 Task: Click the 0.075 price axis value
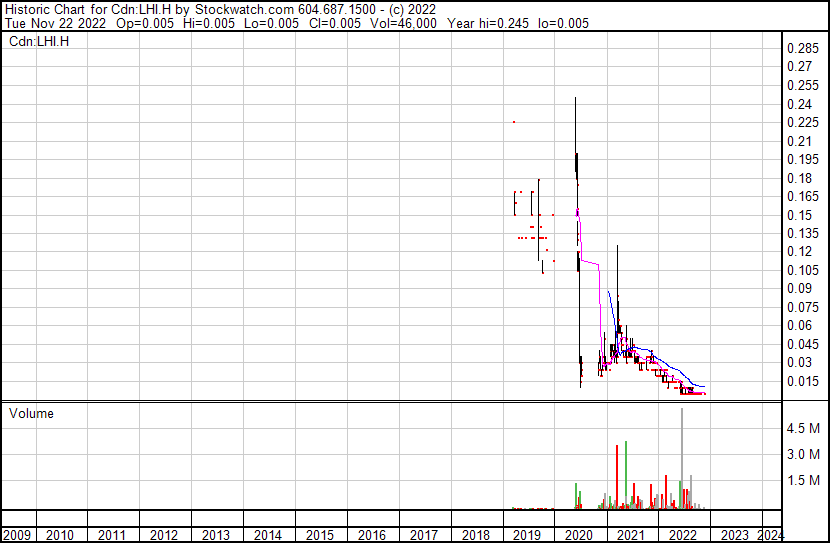(x=802, y=307)
